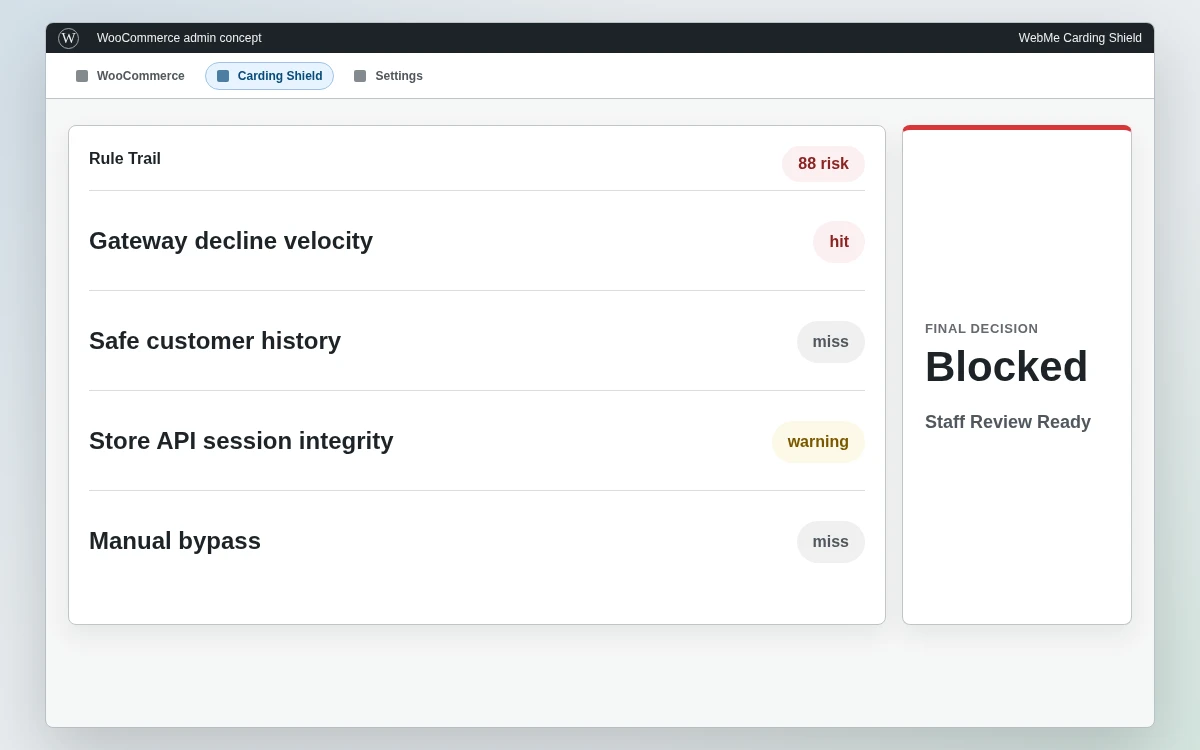Click the WooCommerce tab square icon
The height and width of the screenshot is (750, 1200).
coord(82,76)
